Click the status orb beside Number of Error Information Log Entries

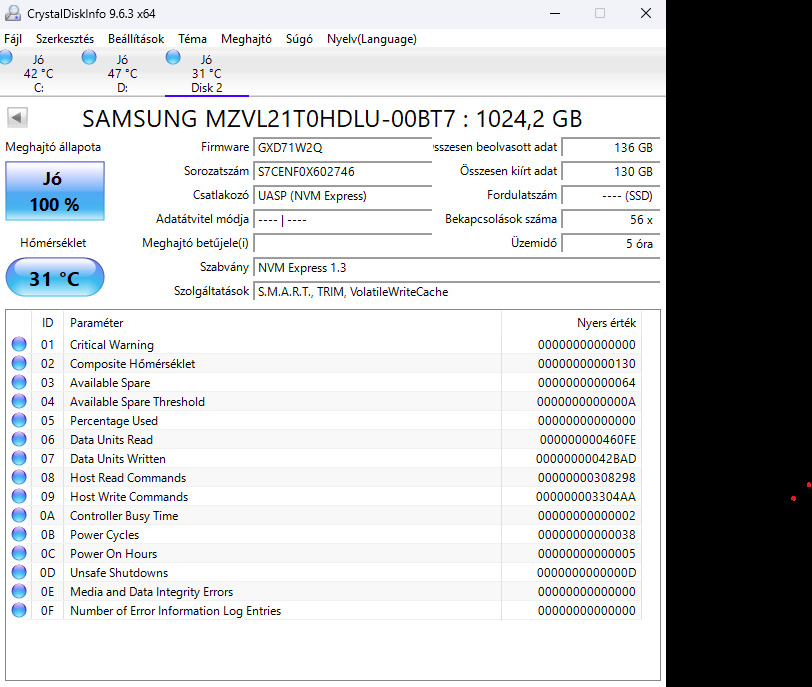coord(19,610)
